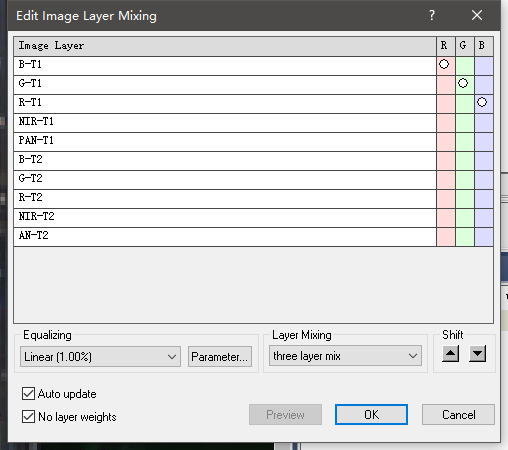The height and width of the screenshot is (450, 508).
Task: Assign NIR-T1 layer to red channel
Action: 446,123
